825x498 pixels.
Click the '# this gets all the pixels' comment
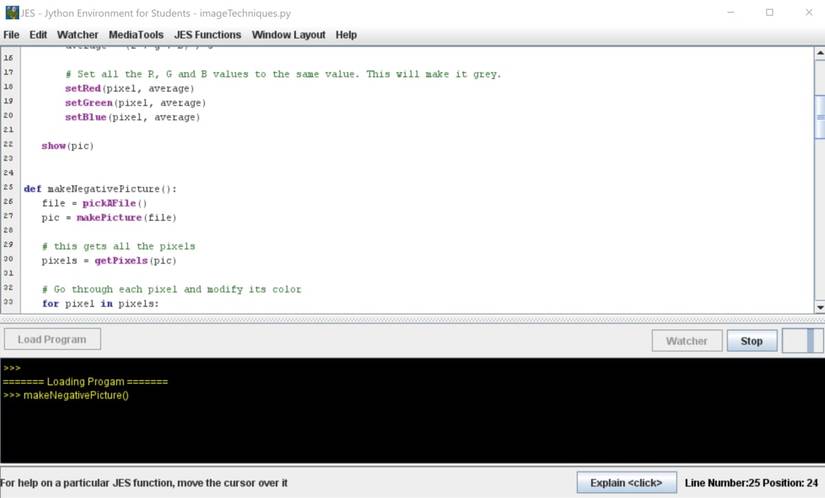pyautogui.click(x=118, y=246)
